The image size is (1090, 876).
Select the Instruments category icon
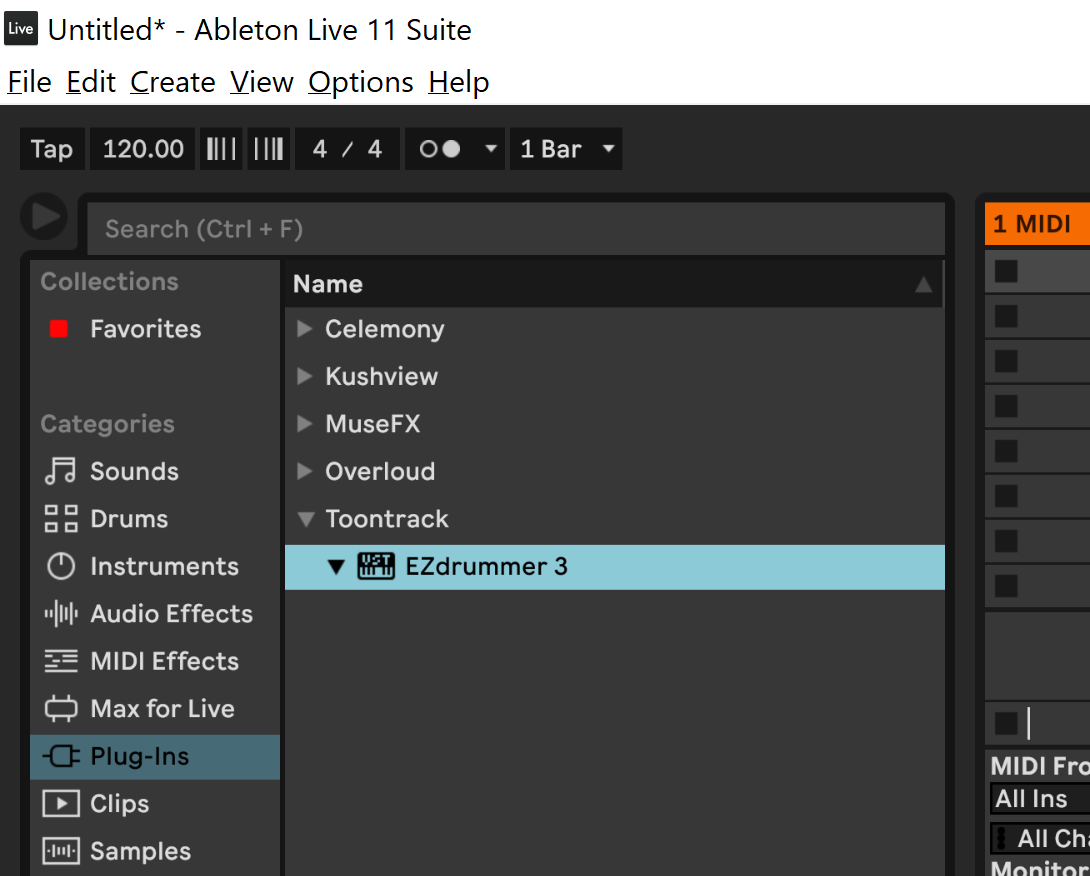pos(61,566)
